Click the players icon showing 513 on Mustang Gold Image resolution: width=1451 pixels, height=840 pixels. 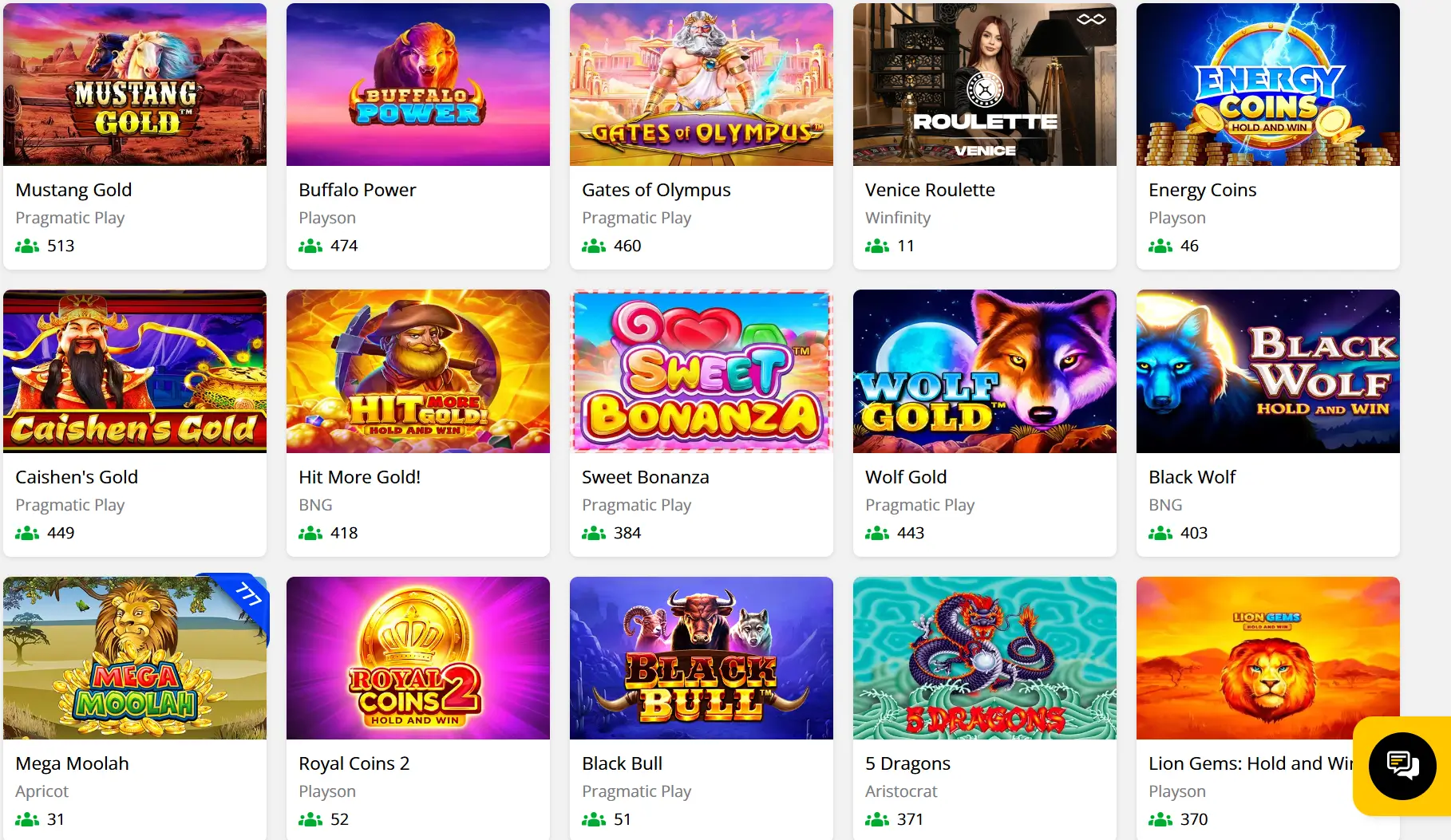click(x=27, y=246)
